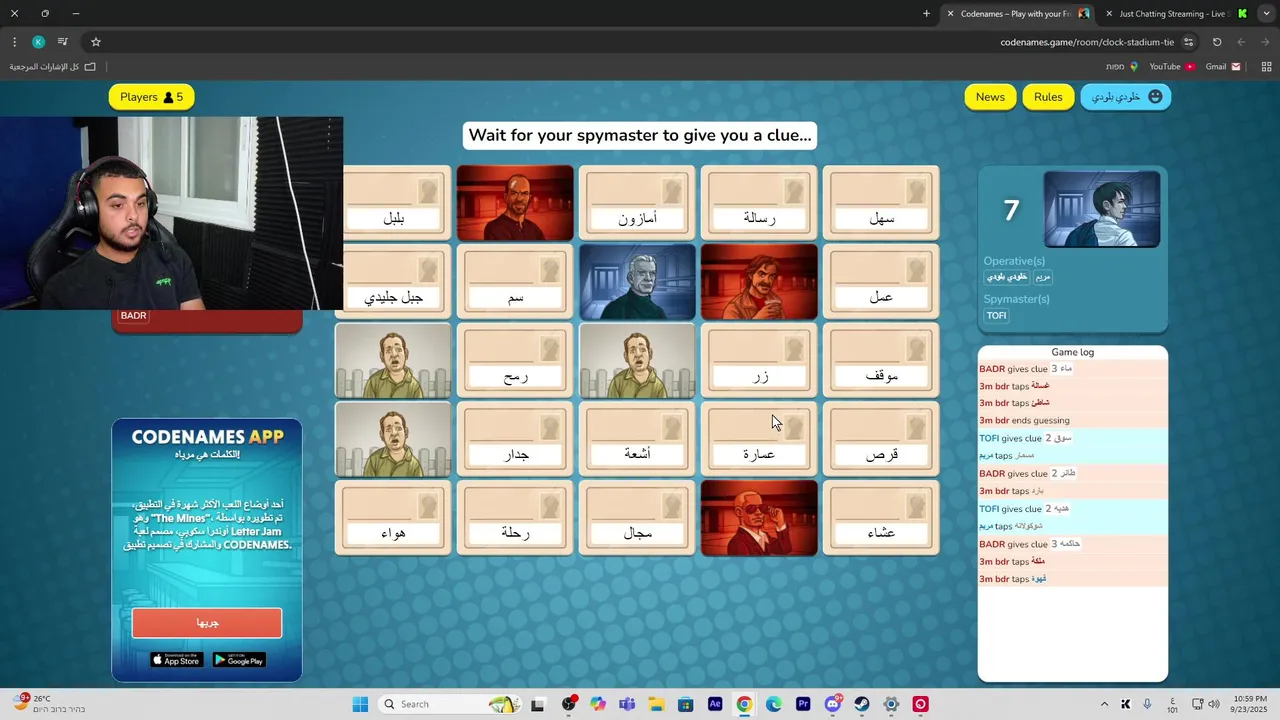
Task: Click the News button
Action: click(x=990, y=97)
